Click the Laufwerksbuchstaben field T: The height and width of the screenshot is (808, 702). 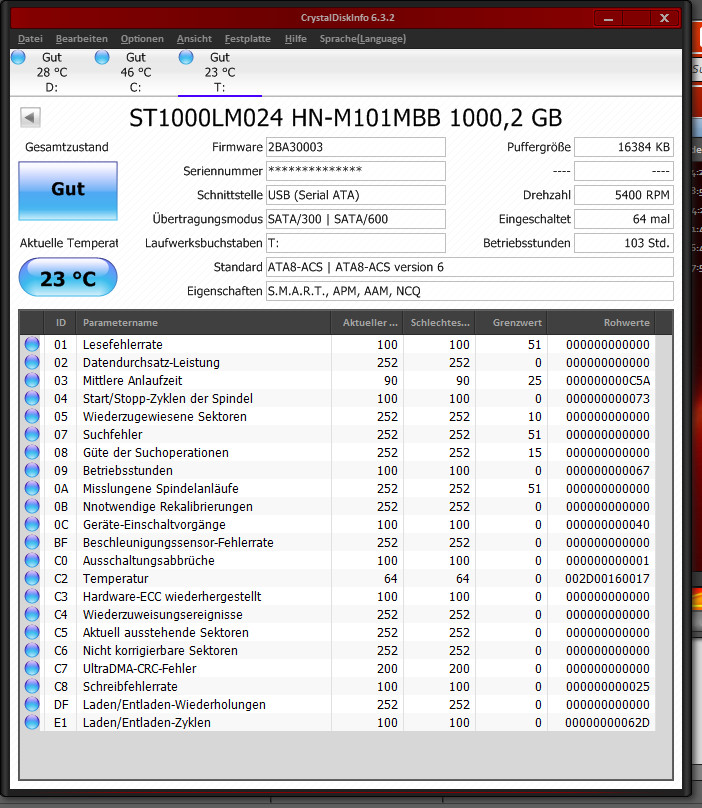click(356, 243)
